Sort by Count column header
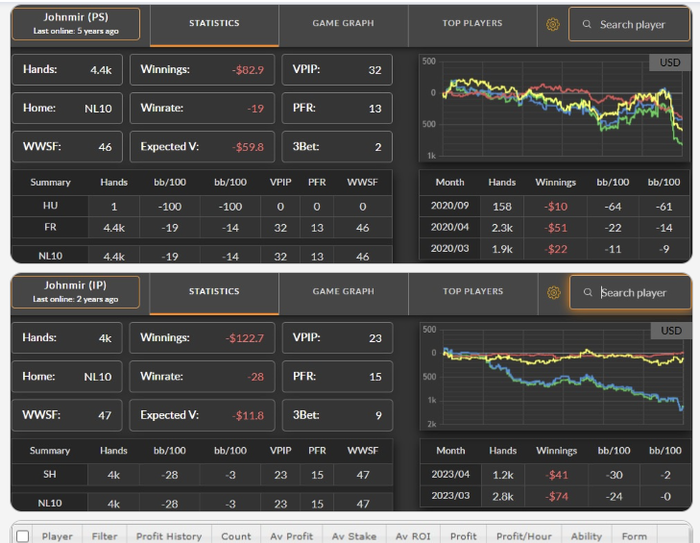 [236, 536]
